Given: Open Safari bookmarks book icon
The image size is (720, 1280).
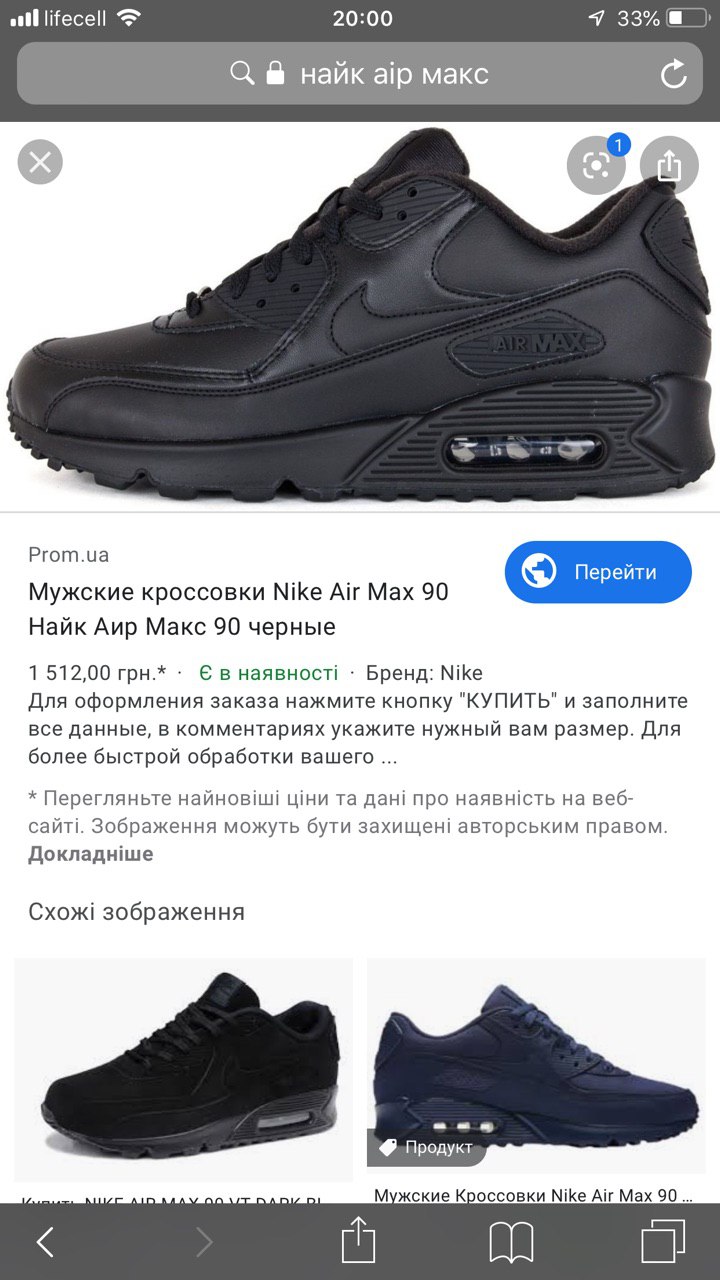Looking at the screenshot, I should pyautogui.click(x=511, y=1243).
